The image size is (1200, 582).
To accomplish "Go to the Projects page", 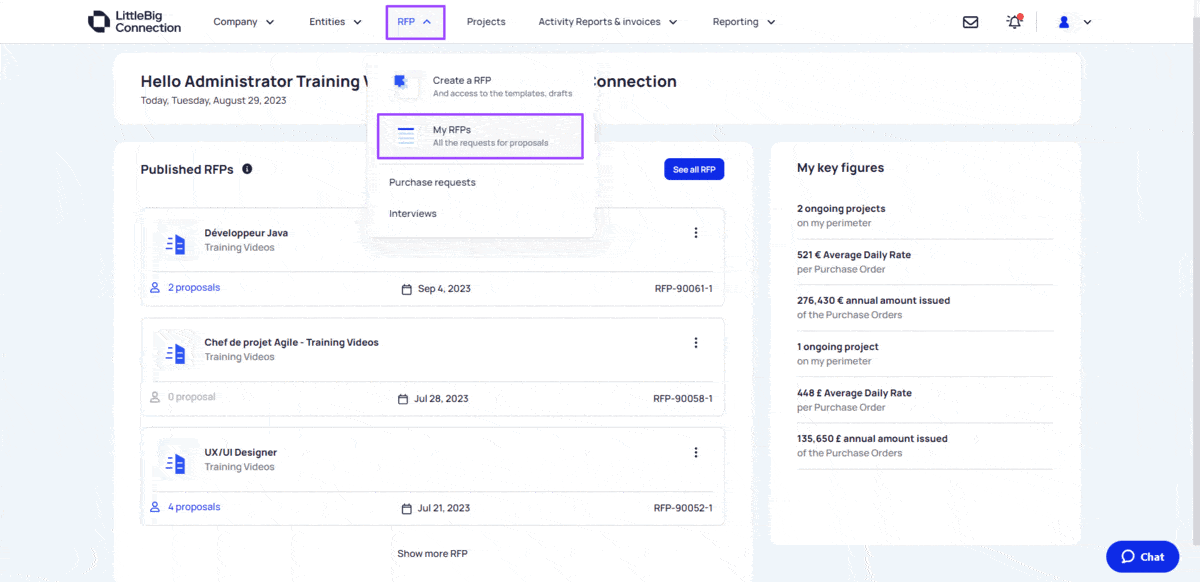I will (x=486, y=22).
